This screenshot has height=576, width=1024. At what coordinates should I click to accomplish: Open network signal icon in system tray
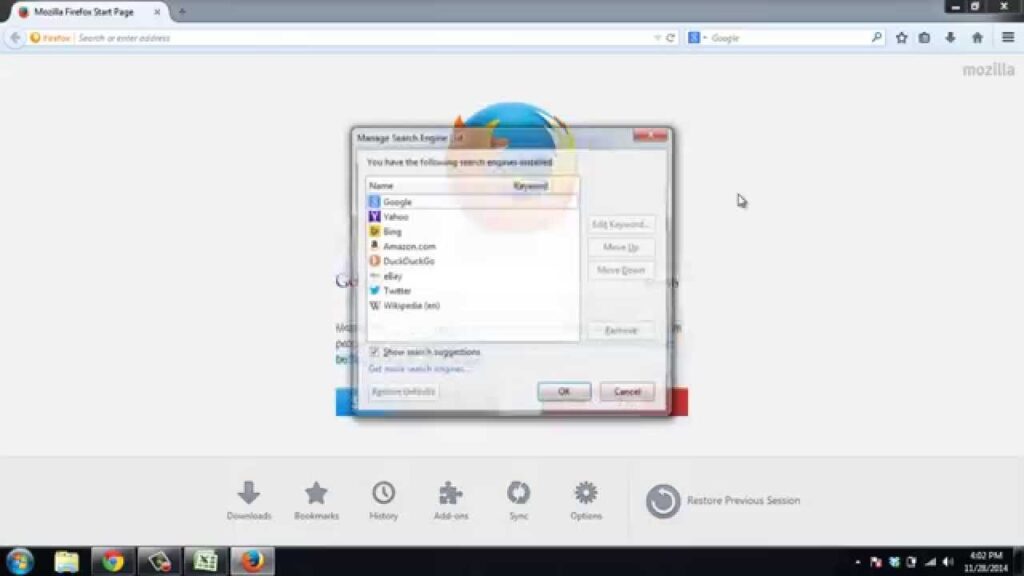(x=931, y=562)
